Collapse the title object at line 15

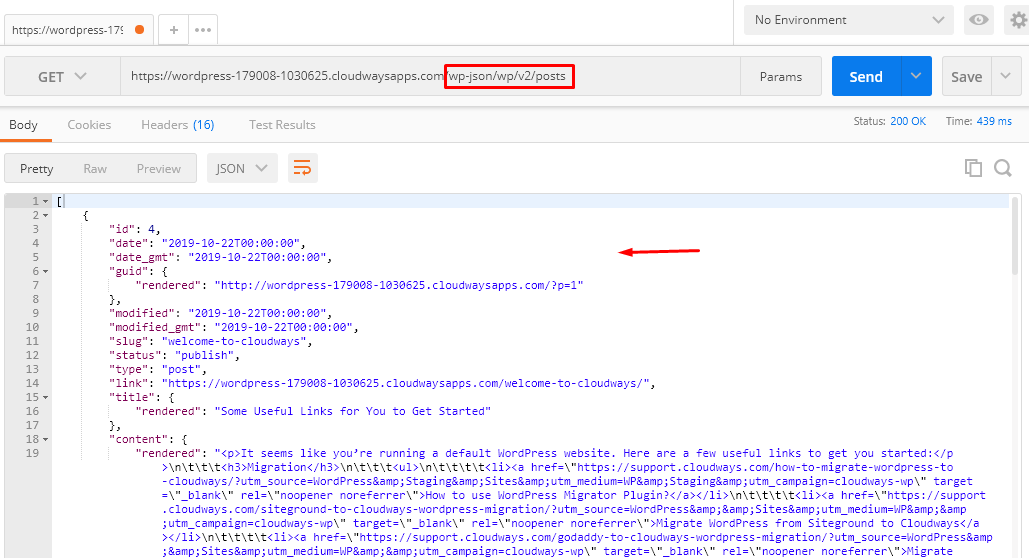coord(45,397)
